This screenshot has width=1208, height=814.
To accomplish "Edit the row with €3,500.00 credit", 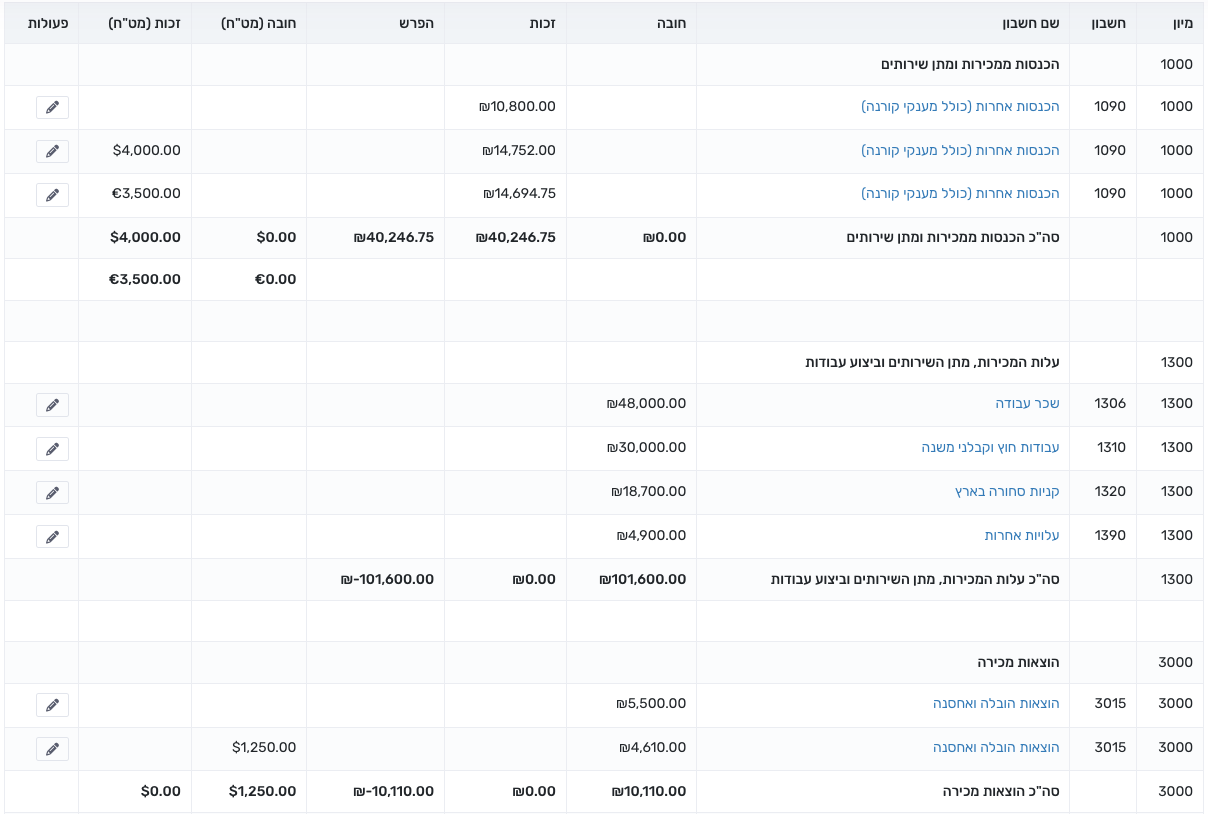I will coord(52,195).
